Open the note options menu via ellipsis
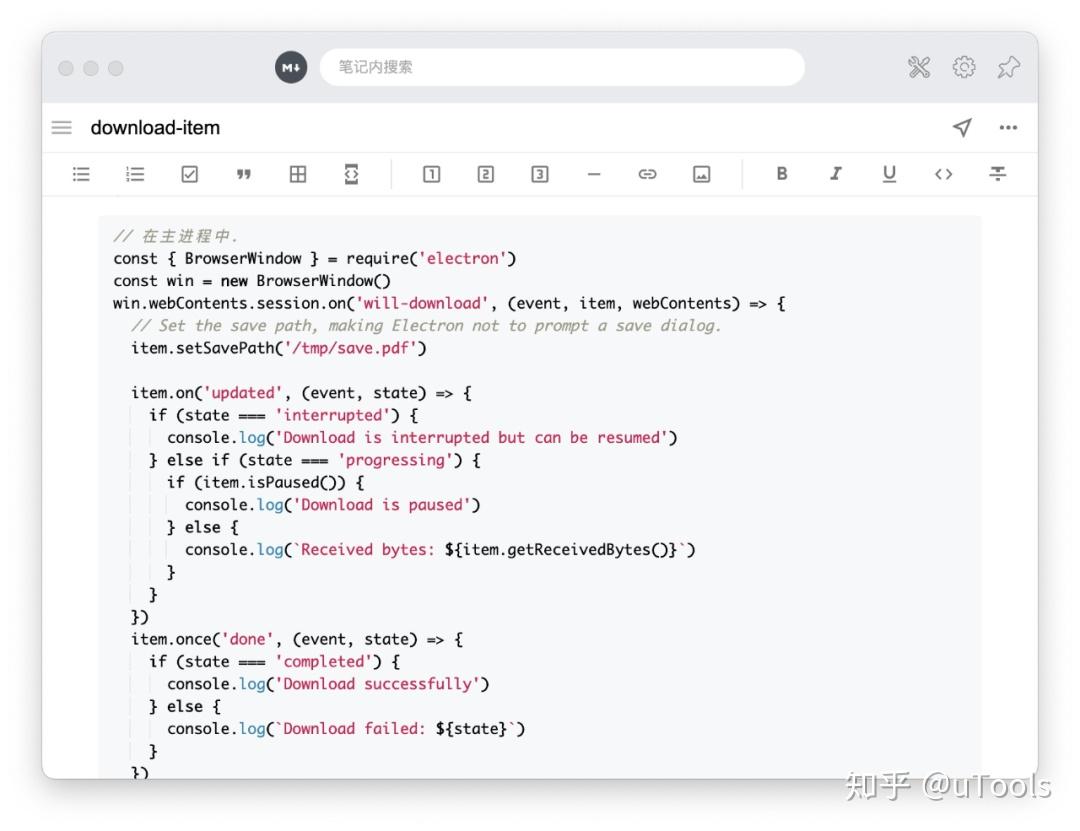The width and height of the screenshot is (1080, 831). 1008,127
